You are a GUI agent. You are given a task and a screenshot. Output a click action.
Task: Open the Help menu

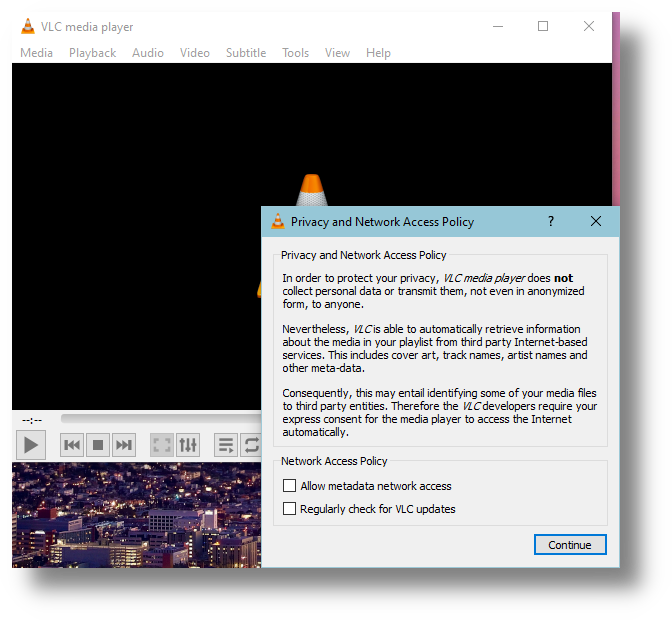(x=378, y=53)
